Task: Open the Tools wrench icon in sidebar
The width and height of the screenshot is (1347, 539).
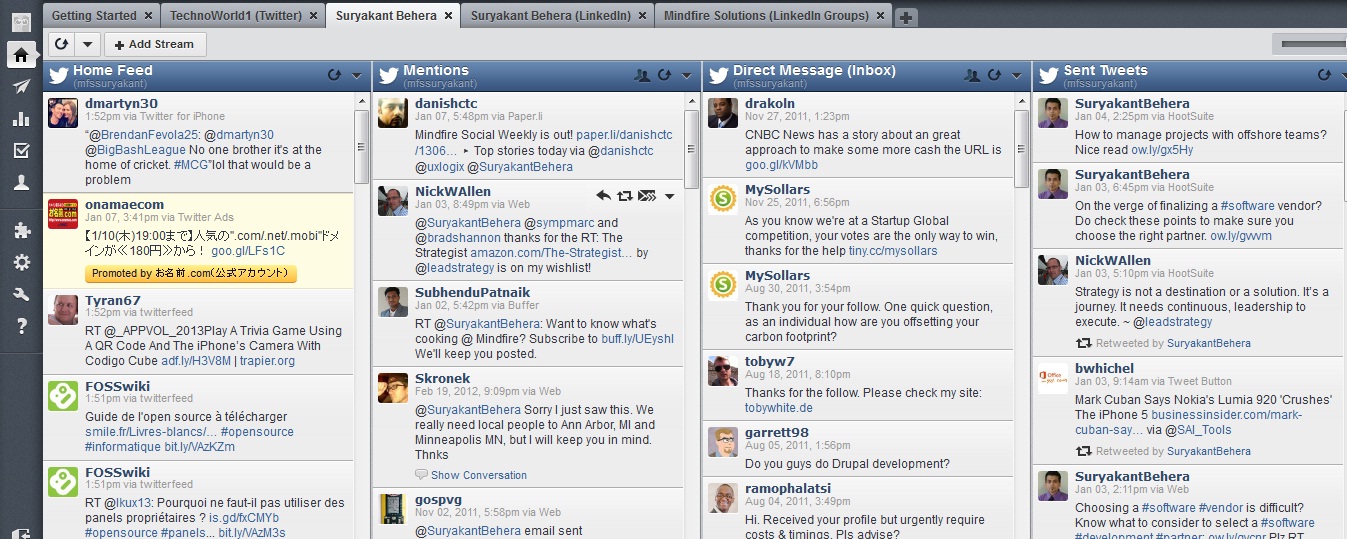Action: point(21,294)
